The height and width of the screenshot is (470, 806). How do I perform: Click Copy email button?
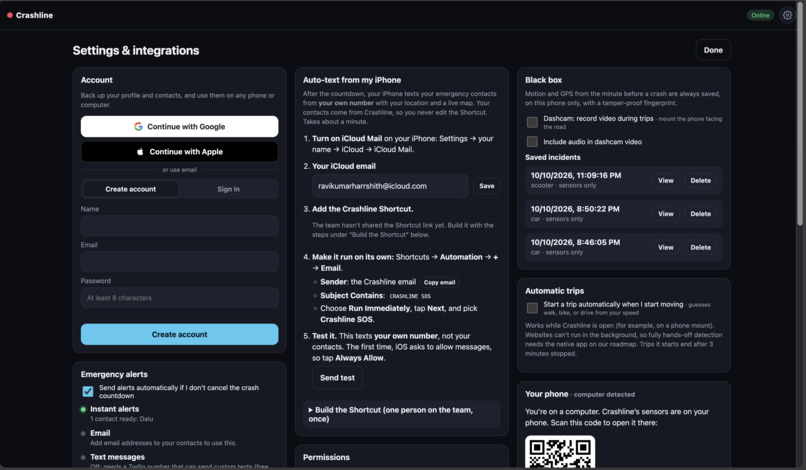(439, 282)
